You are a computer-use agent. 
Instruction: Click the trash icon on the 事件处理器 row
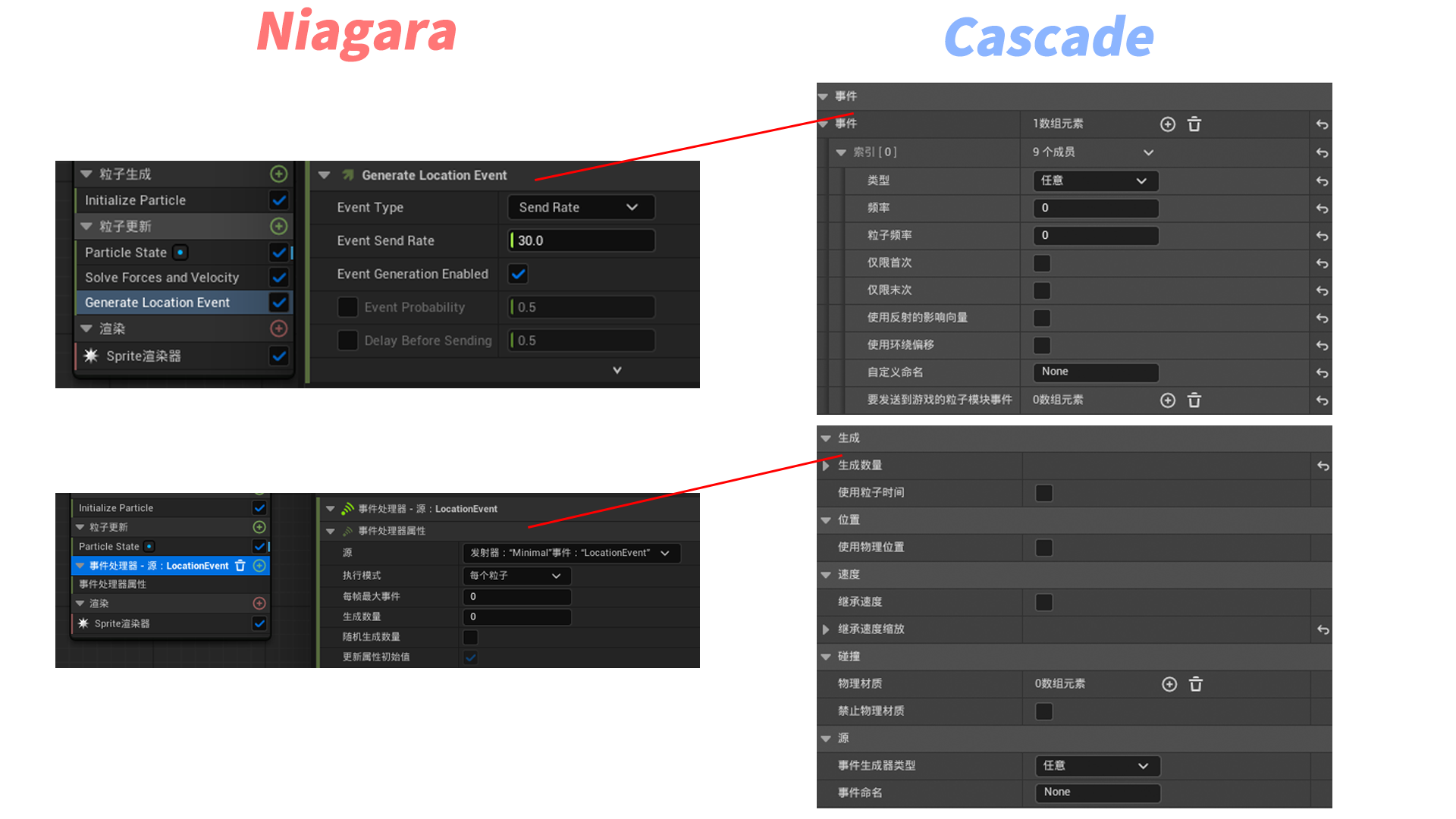coord(240,566)
